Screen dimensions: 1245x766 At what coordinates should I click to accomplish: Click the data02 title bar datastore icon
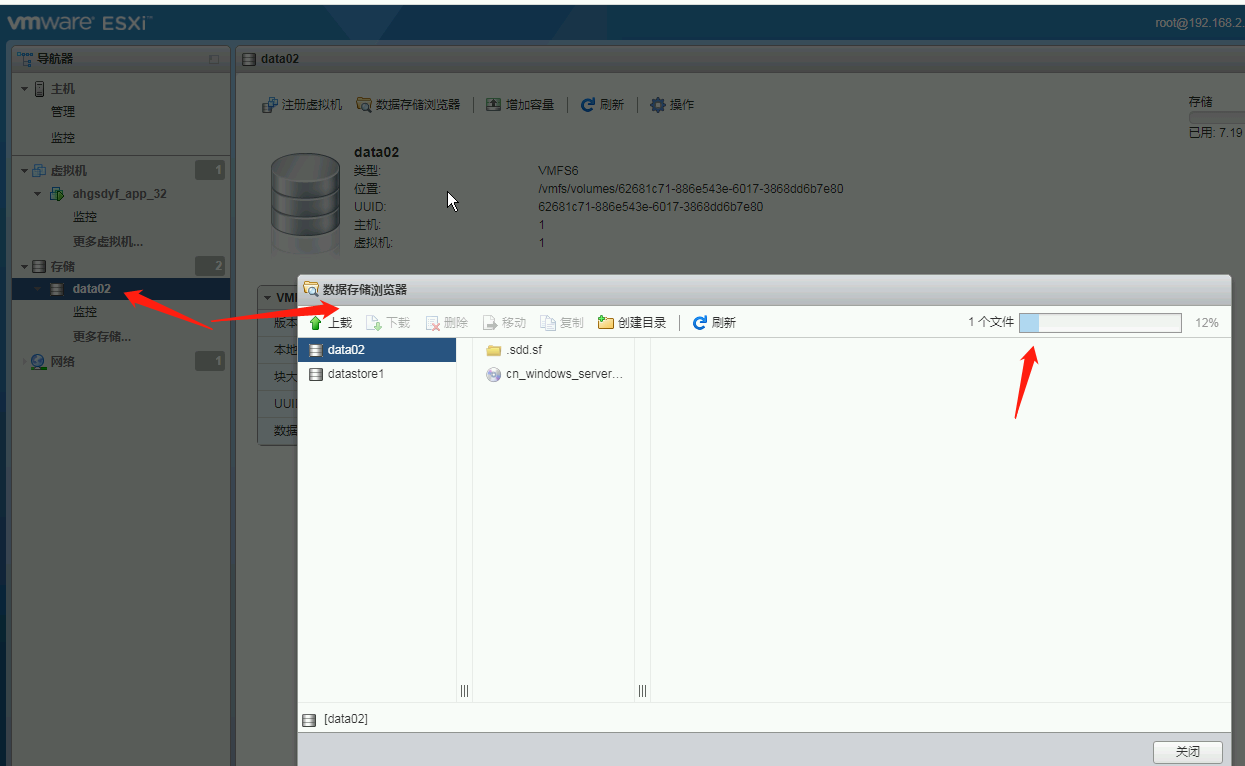click(249, 59)
